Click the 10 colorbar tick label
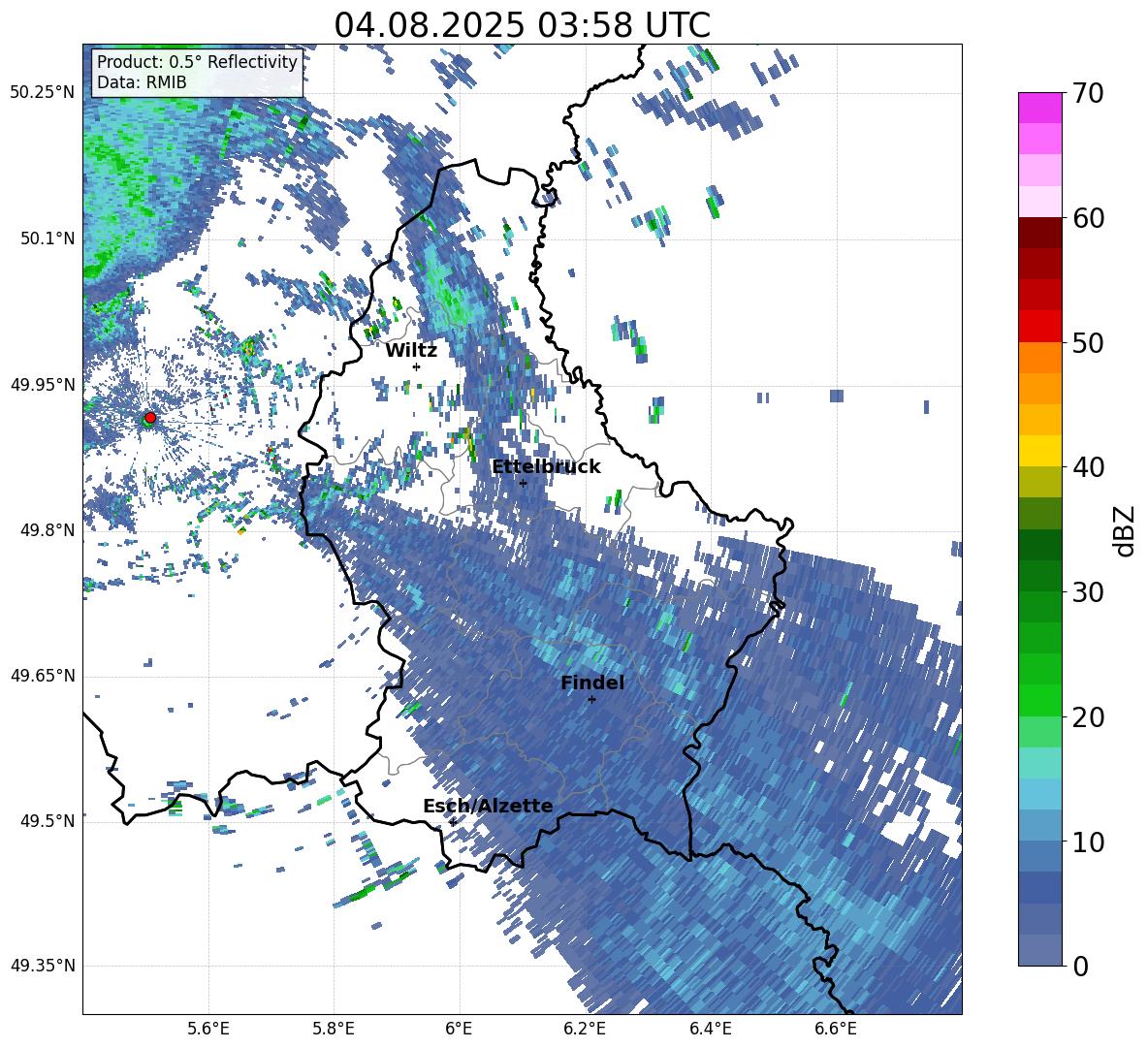 pos(1088,842)
